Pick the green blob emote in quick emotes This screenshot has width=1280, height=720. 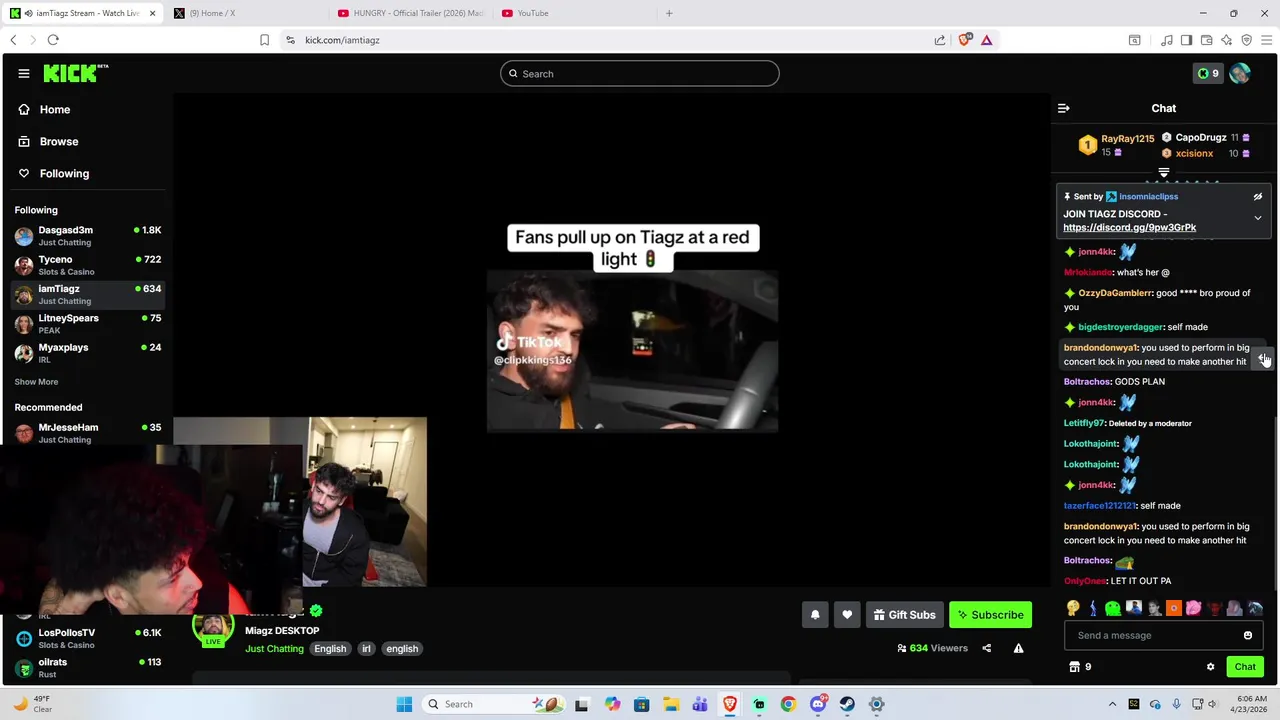click(1113, 608)
